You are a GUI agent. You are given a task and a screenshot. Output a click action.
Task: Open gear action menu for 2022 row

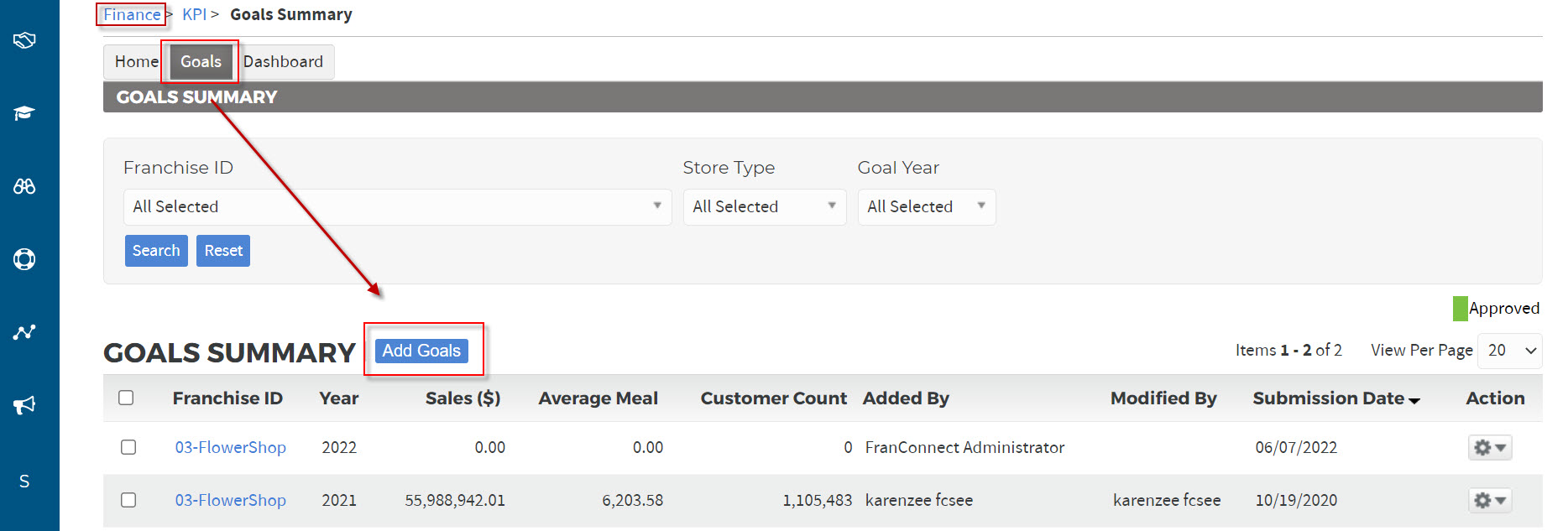tap(1490, 448)
